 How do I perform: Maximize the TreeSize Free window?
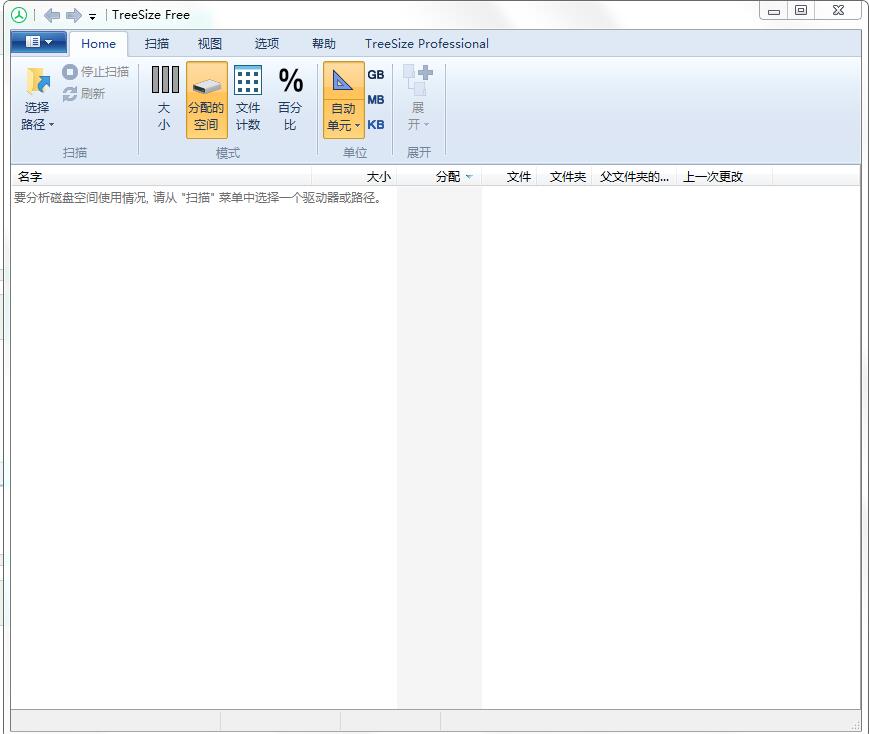pyautogui.click(x=801, y=11)
